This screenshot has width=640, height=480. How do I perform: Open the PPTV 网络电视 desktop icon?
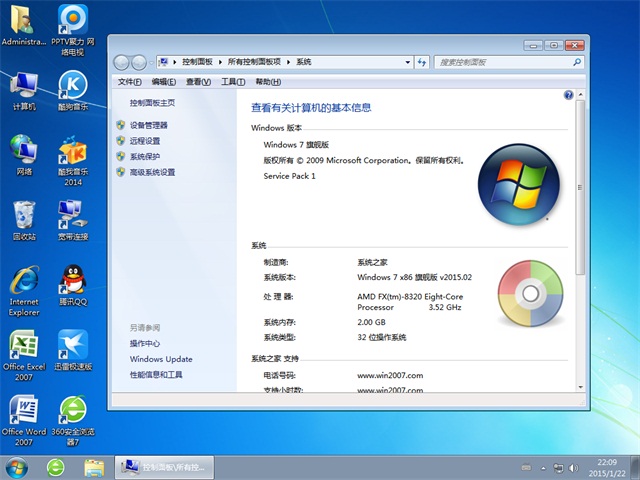click(72, 25)
